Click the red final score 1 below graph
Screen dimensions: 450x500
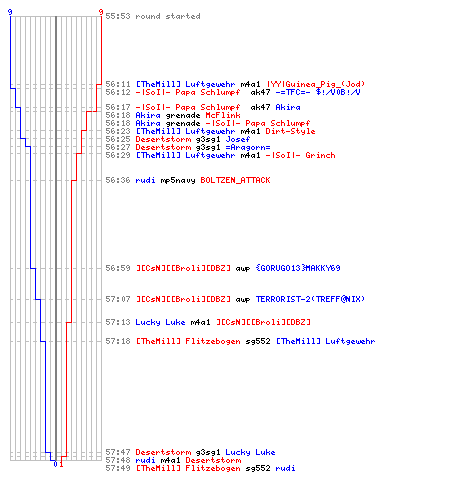61,464
